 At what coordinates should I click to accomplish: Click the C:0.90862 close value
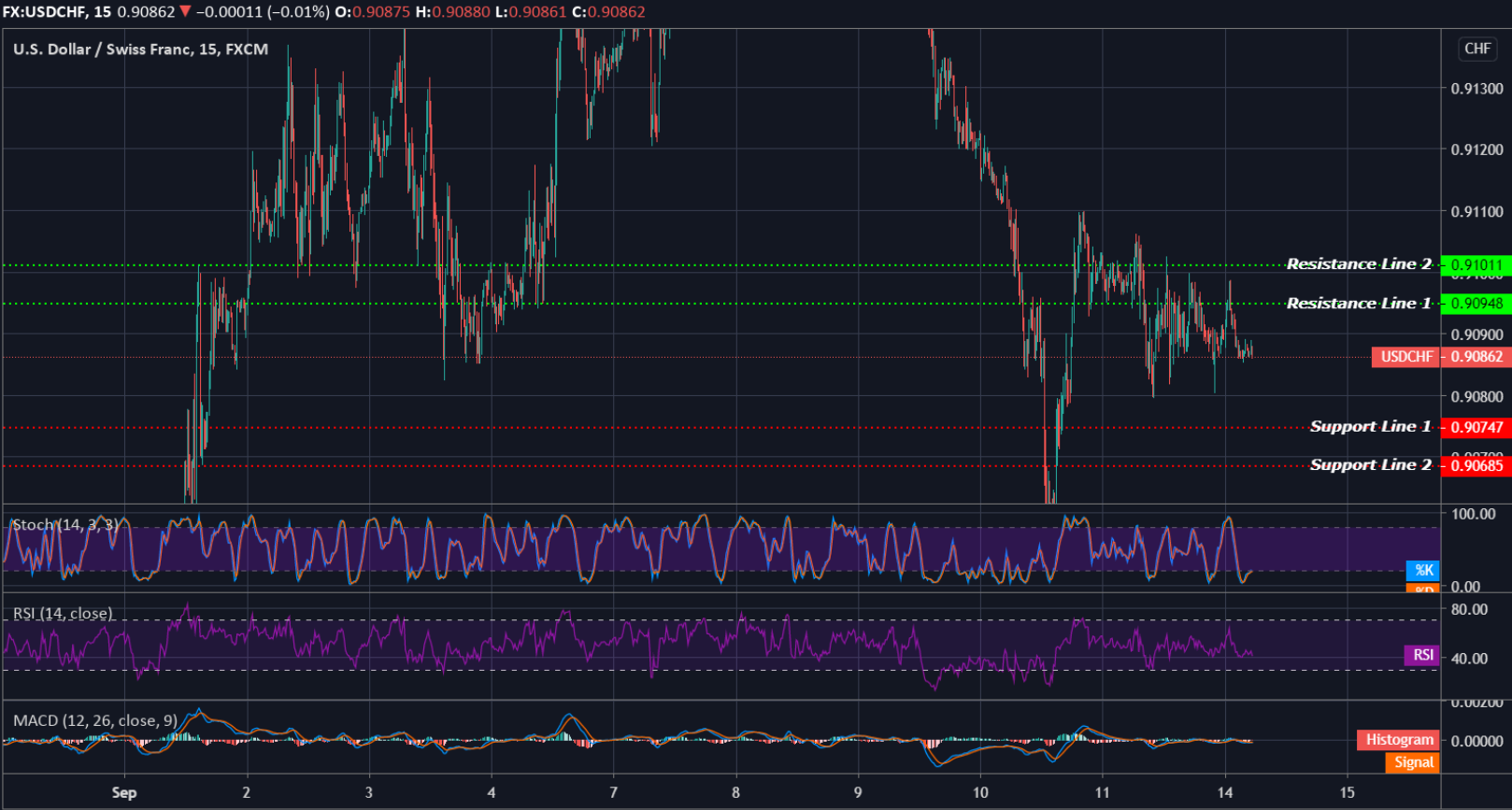coord(608,12)
